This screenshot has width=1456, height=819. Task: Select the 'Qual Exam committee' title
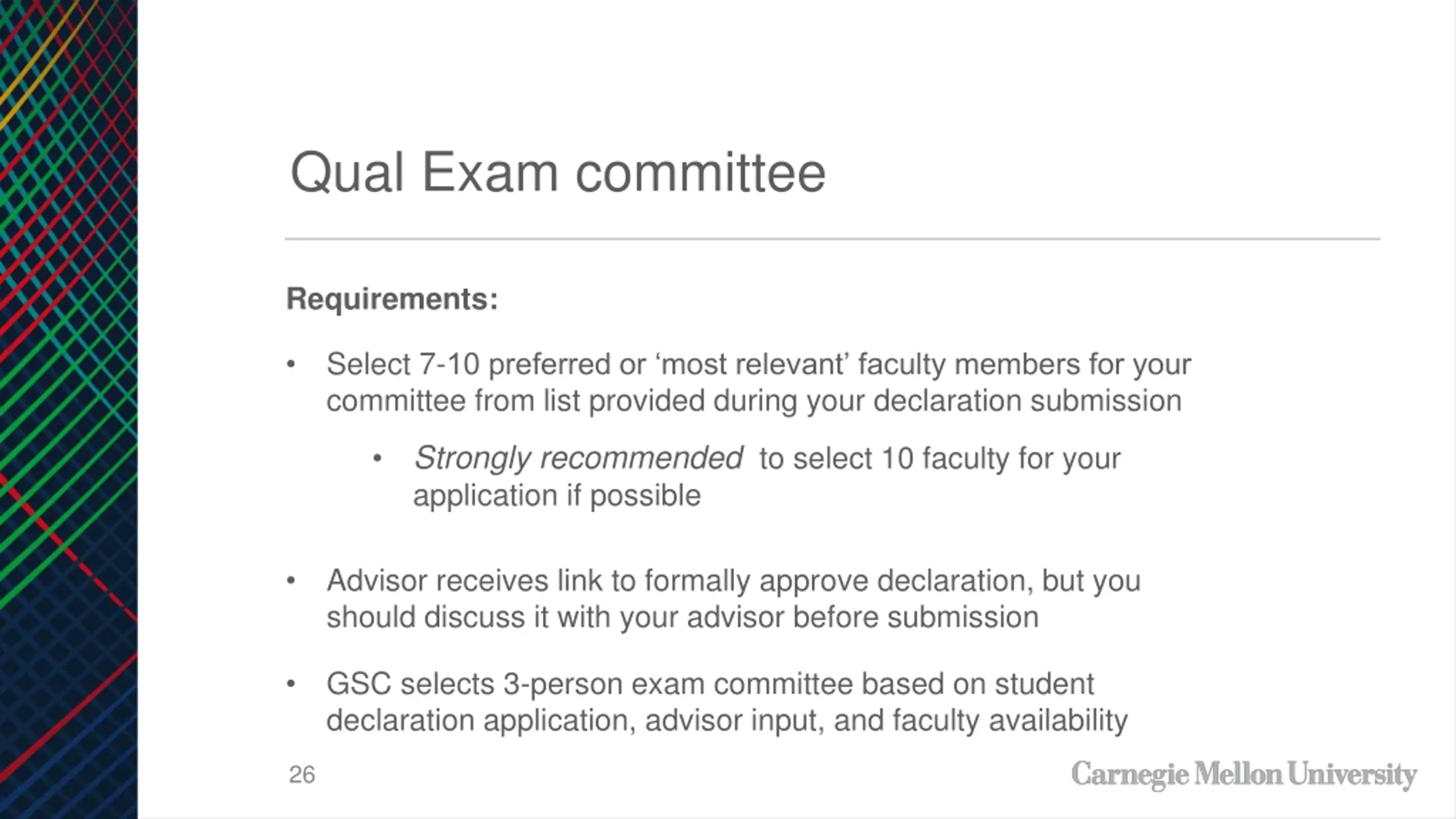(x=557, y=172)
